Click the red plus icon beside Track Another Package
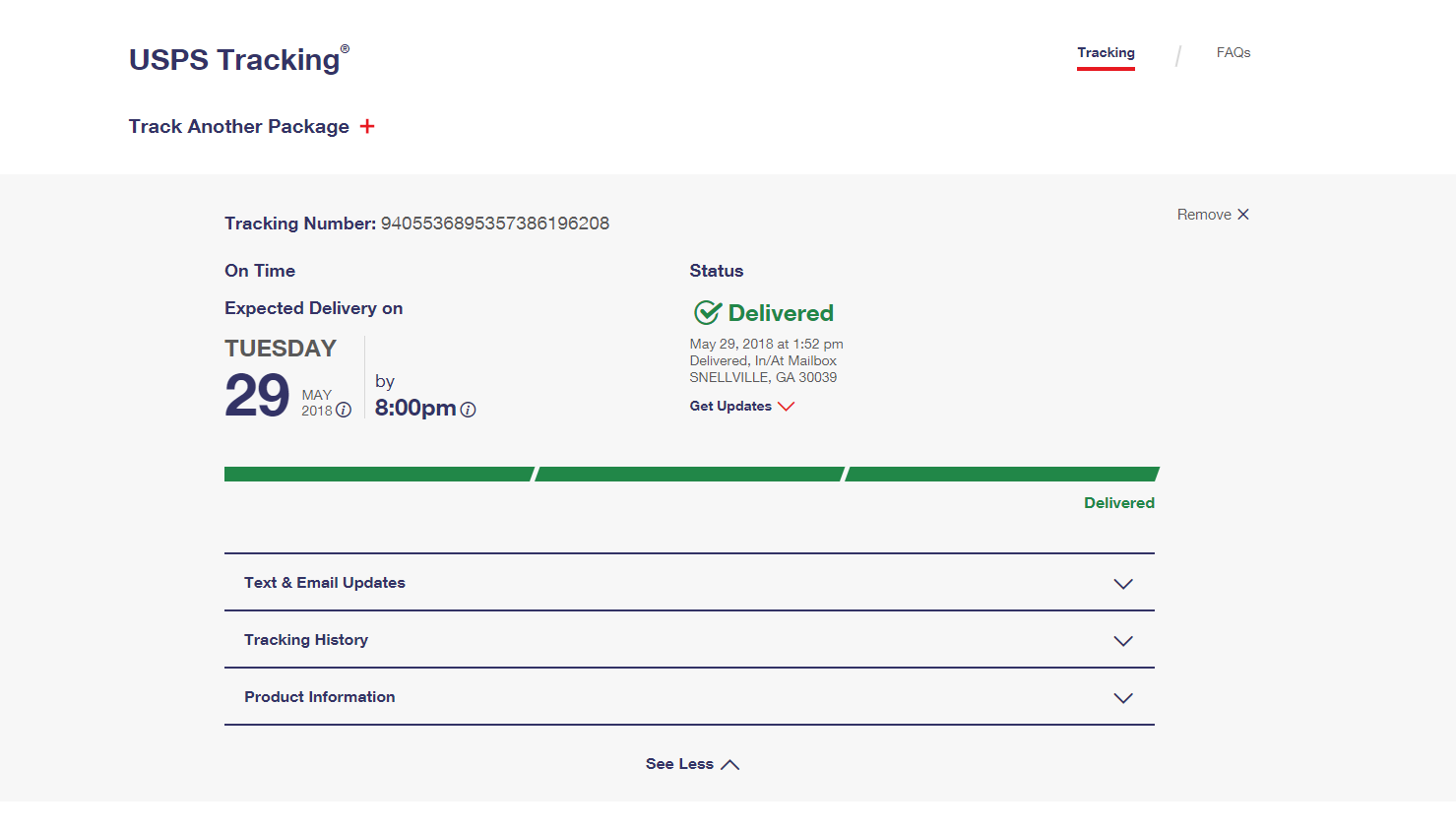The image size is (1456, 832). pos(367,126)
